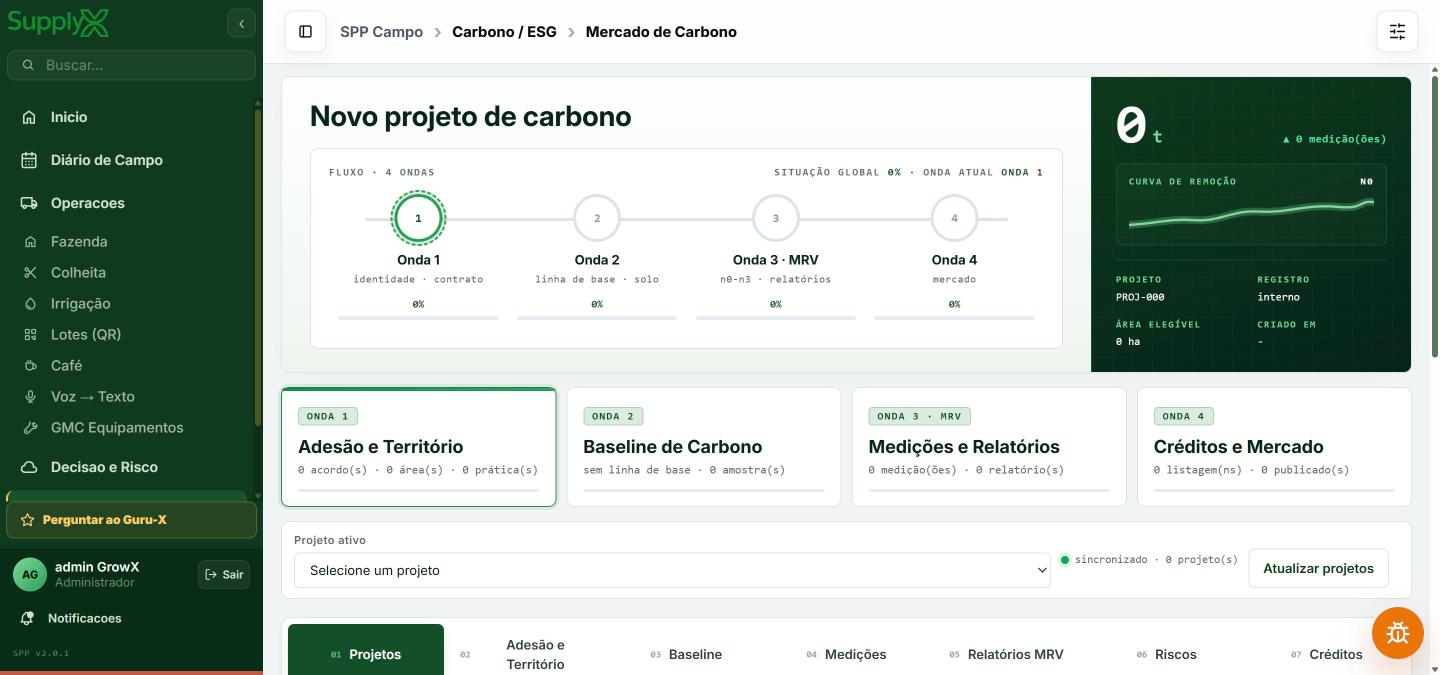The width and height of the screenshot is (1440, 675).
Task: Click the Café cup icon
Action: point(30,366)
